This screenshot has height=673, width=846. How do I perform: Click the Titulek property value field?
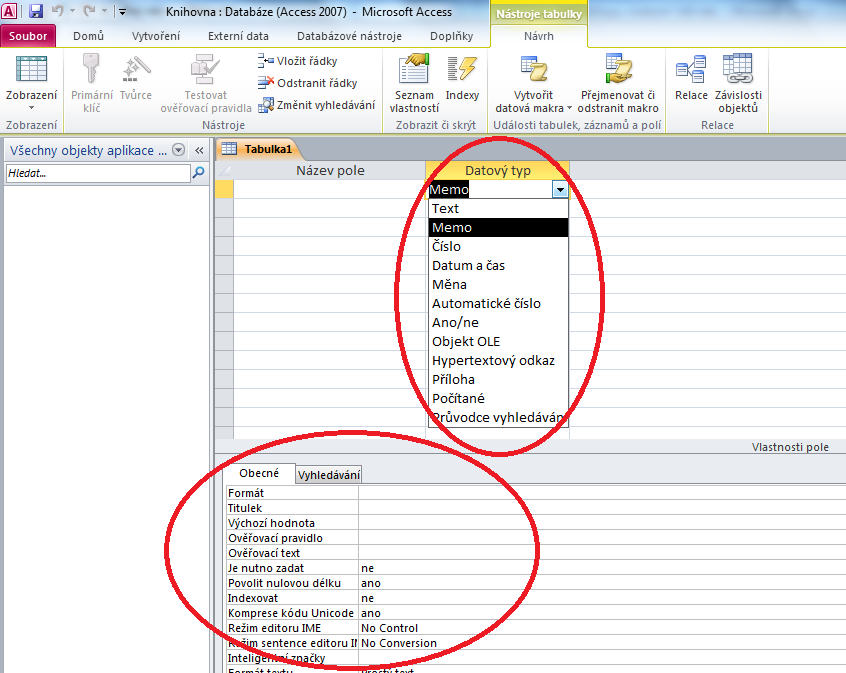602,508
